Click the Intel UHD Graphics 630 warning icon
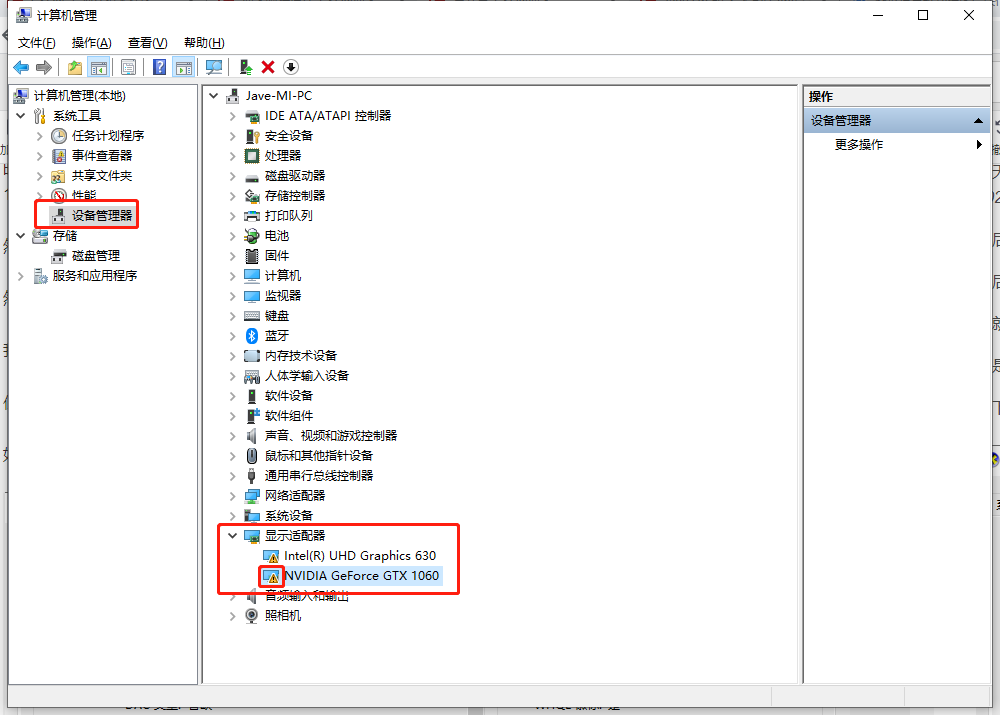 pos(271,556)
